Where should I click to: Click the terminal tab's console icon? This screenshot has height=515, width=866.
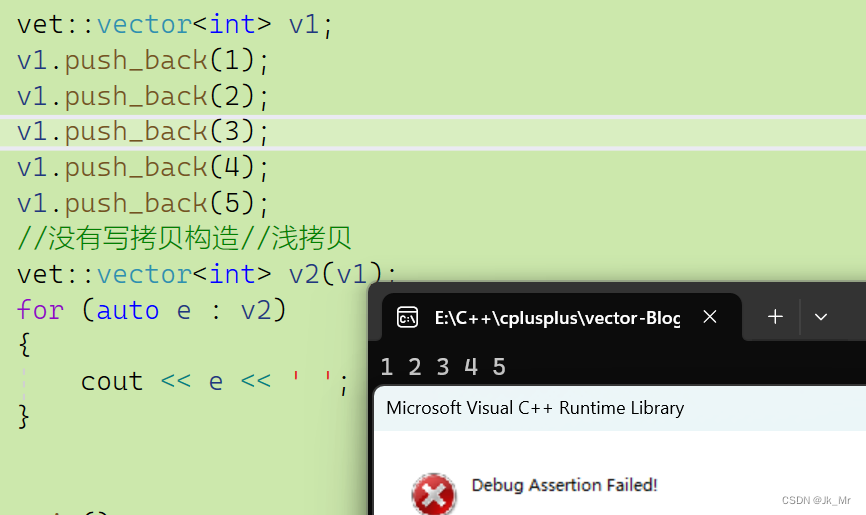point(407,317)
